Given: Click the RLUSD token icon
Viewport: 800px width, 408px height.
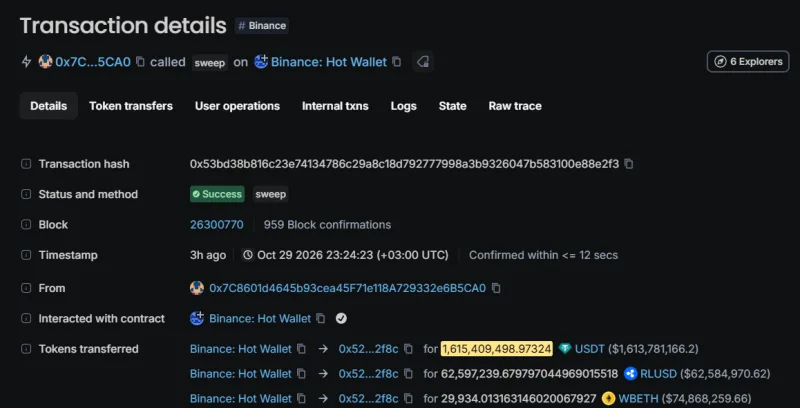Looking at the screenshot, I should pos(631,373).
